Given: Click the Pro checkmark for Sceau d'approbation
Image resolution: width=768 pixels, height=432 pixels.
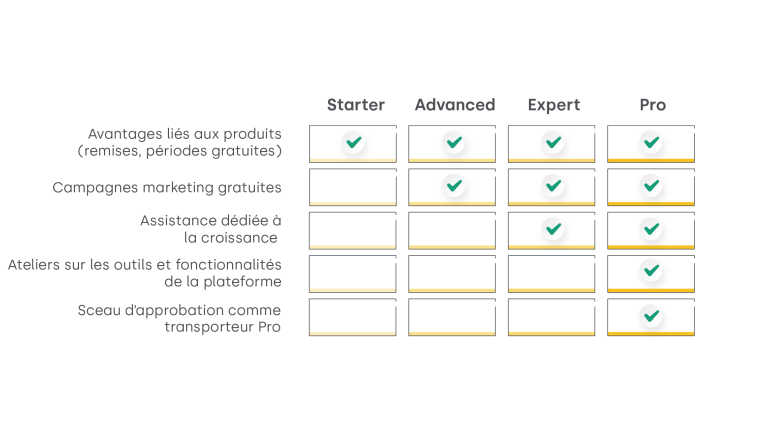Looking at the screenshot, I should 651,316.
